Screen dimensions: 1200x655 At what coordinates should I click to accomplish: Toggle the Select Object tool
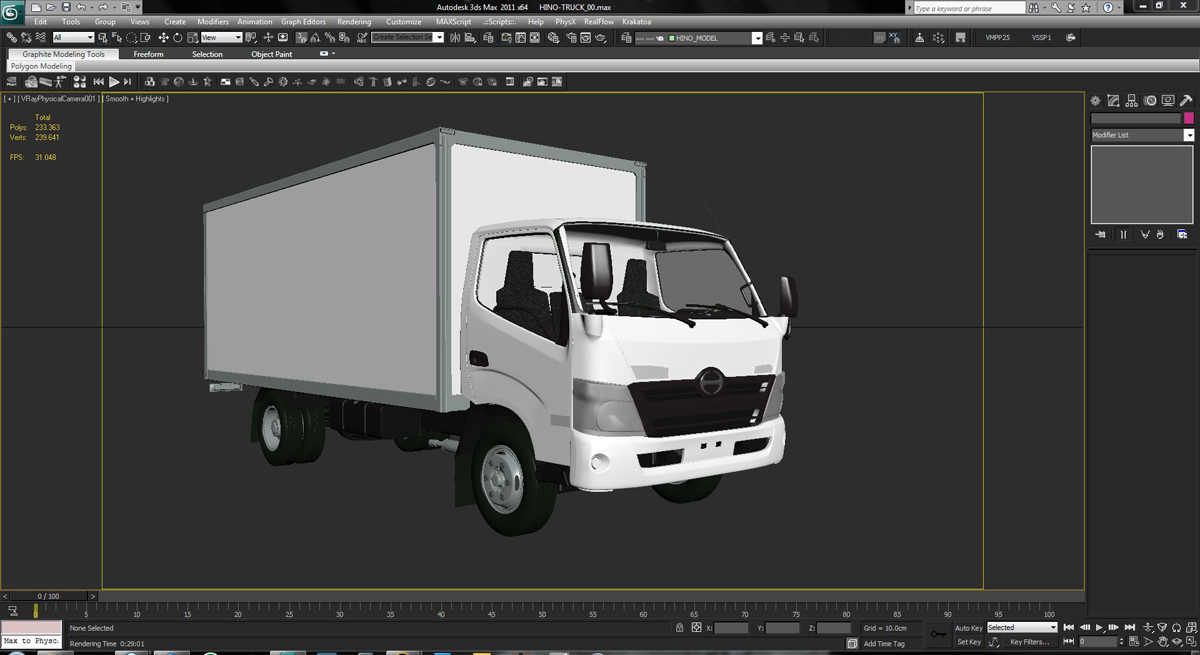click(x=103, y=38)
